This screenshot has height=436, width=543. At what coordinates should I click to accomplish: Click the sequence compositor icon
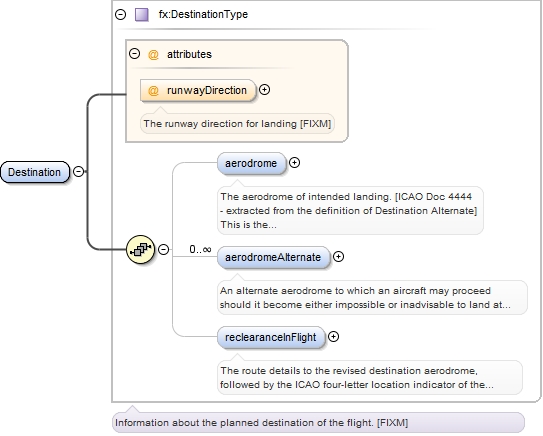click(141, 249)
